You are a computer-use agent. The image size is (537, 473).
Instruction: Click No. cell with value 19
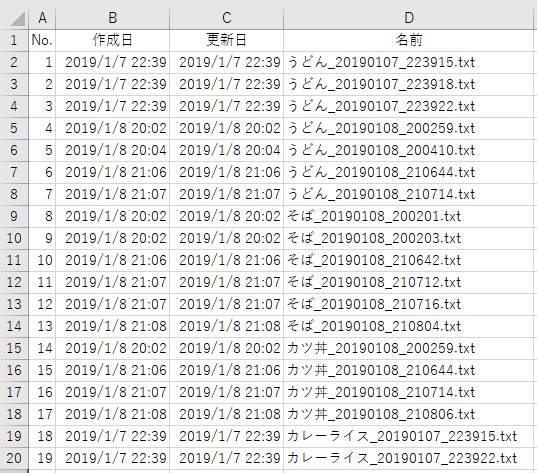(x=42, y=458)
